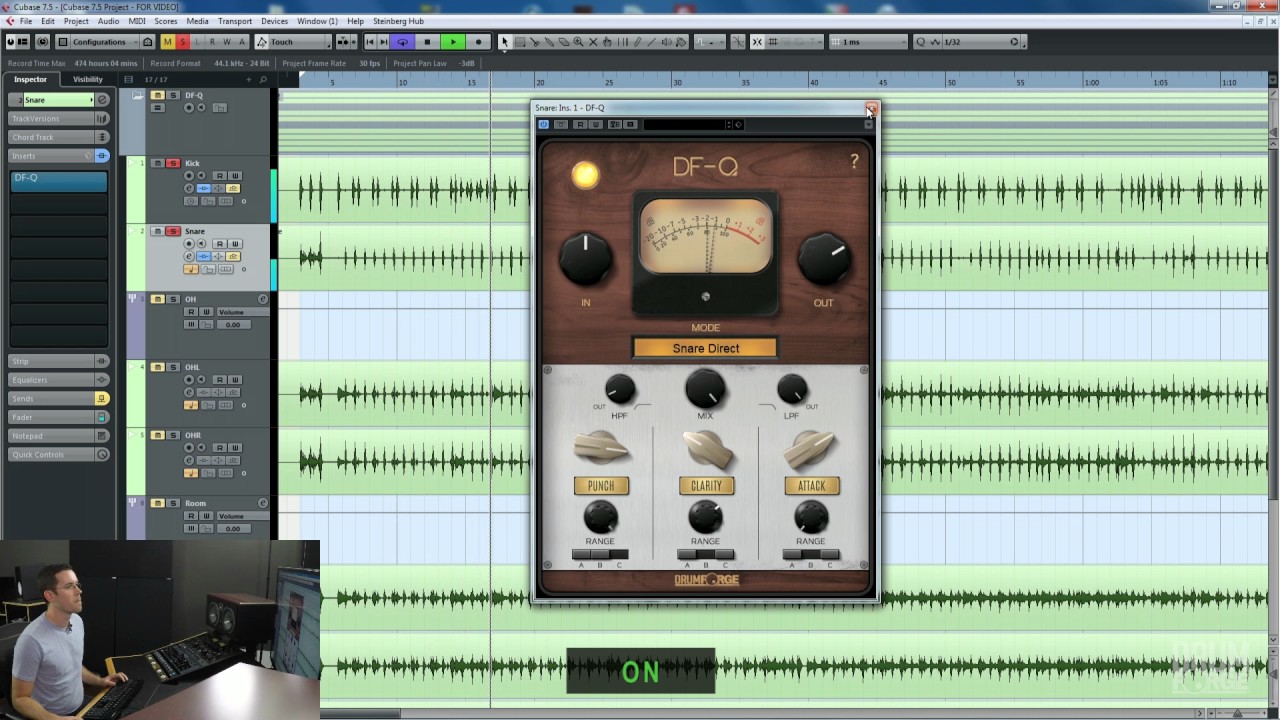Image resolution: width=1280 pixels, height=720 pixels.
Task: Start playback with the green Play button
Action: tap(453, 42)
